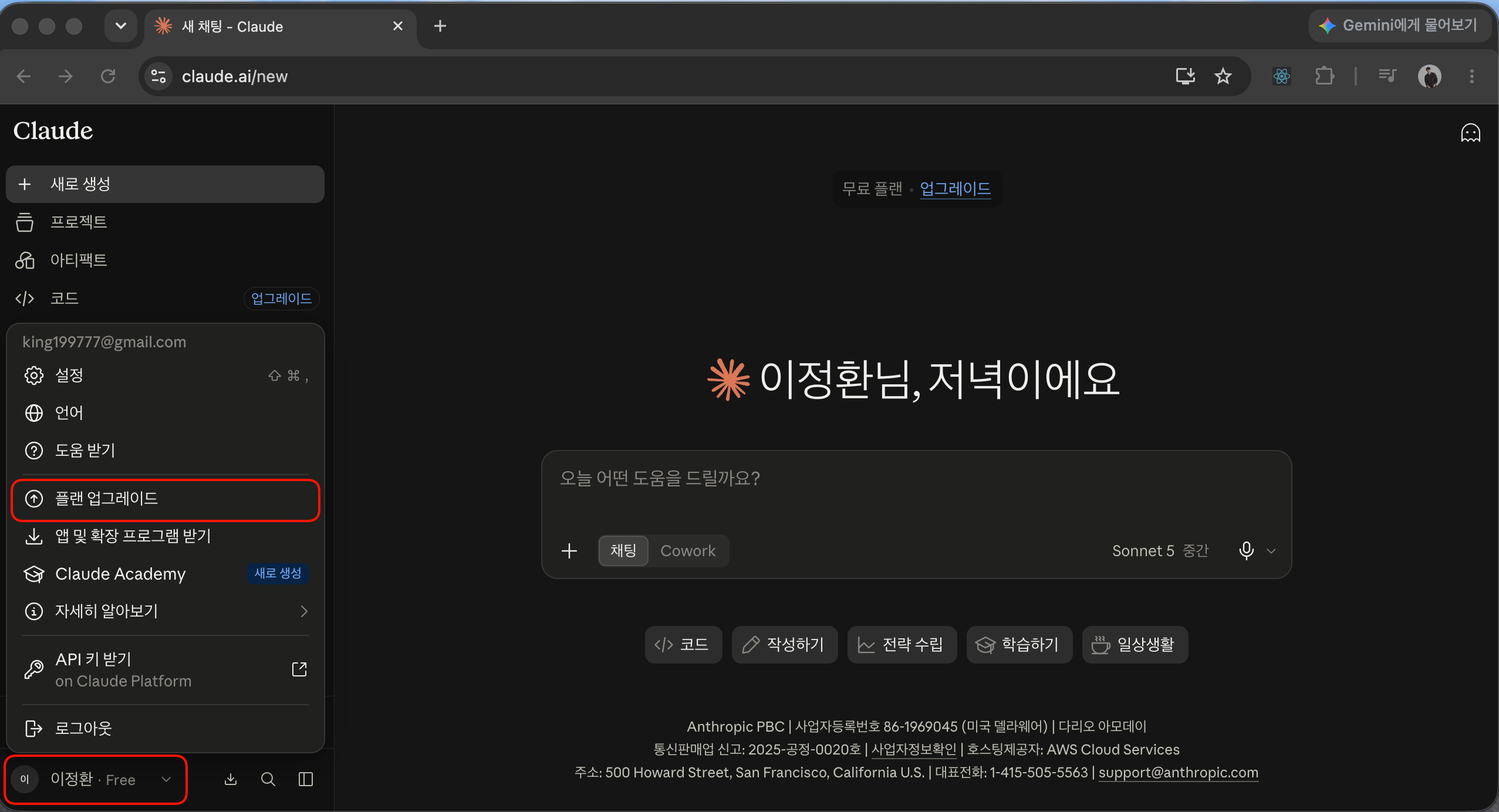Click the search icon in sidebar footer

point(268,779)
